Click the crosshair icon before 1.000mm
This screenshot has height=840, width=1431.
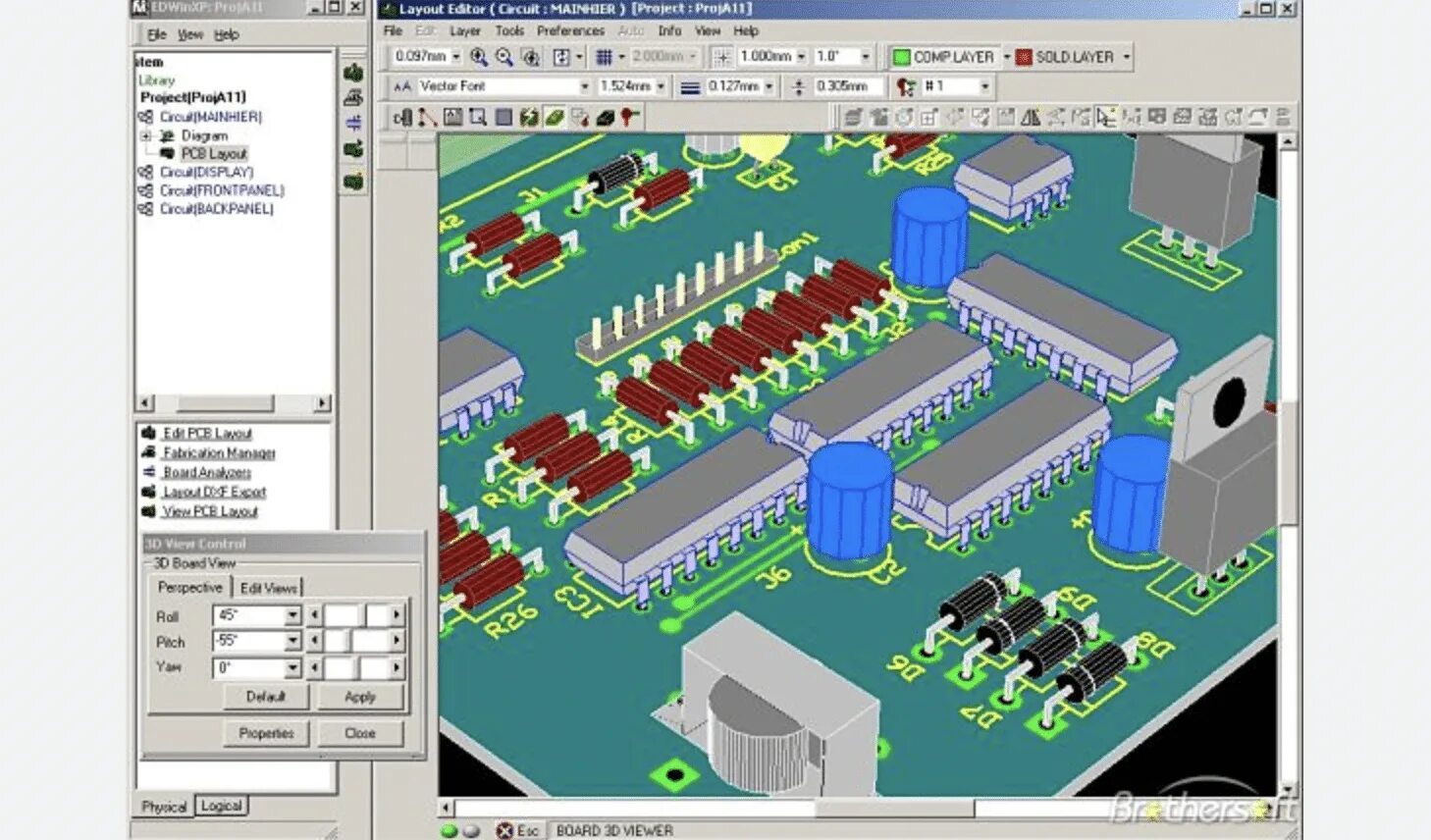tap(721, 57)
